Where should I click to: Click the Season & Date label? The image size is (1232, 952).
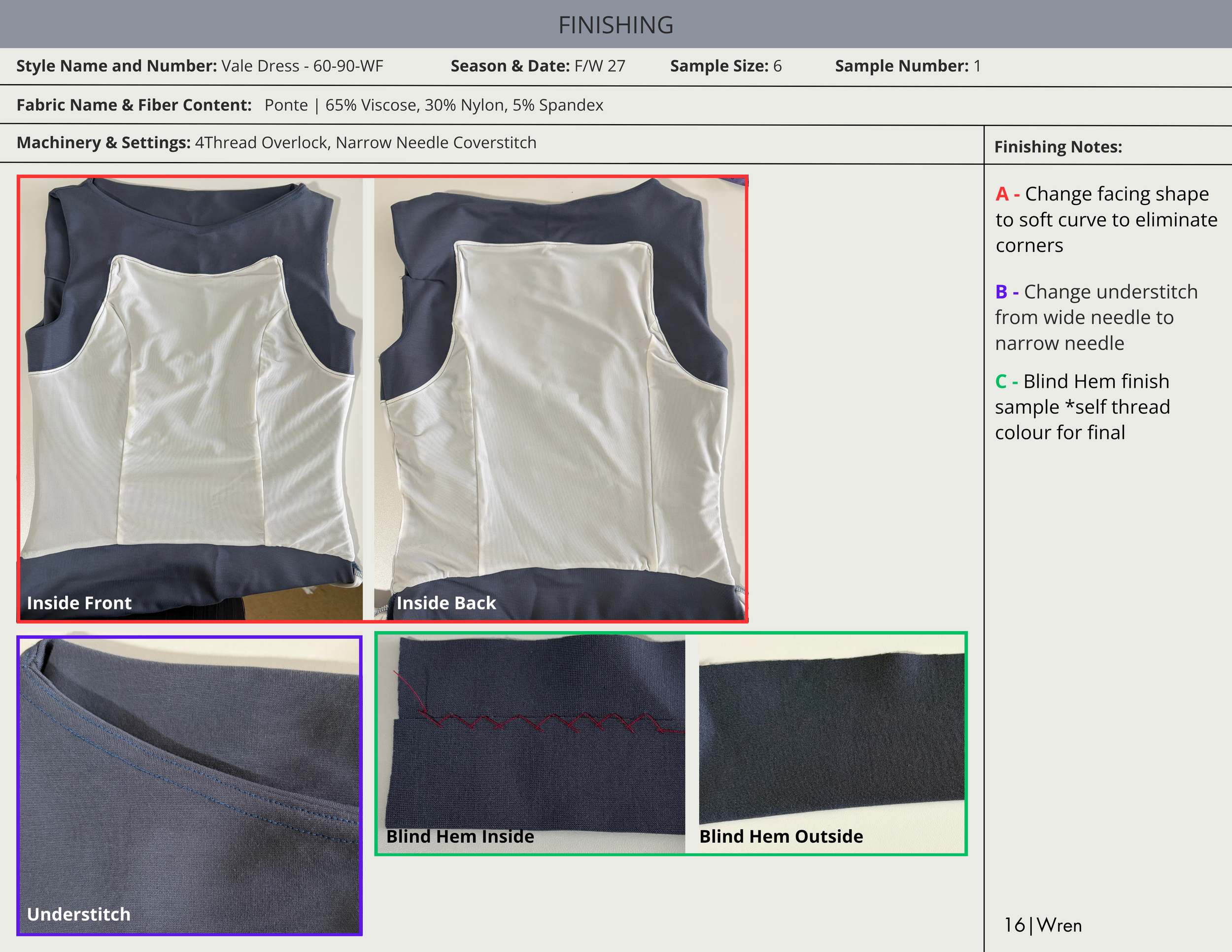510,66
